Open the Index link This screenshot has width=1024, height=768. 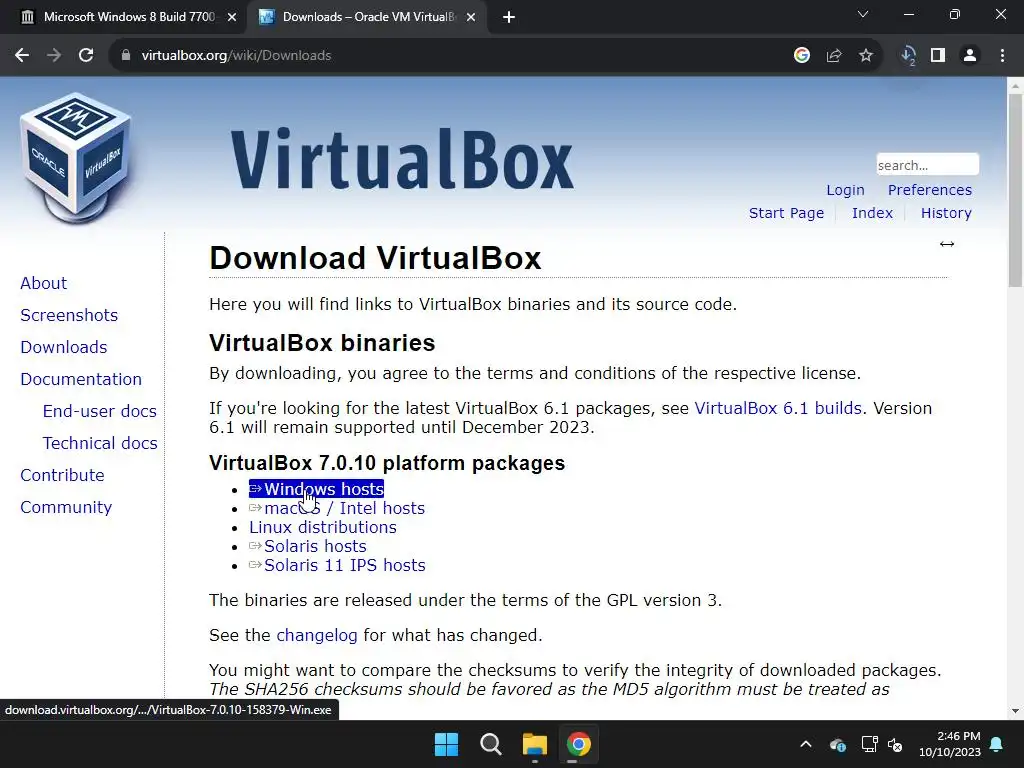[872, 213]
